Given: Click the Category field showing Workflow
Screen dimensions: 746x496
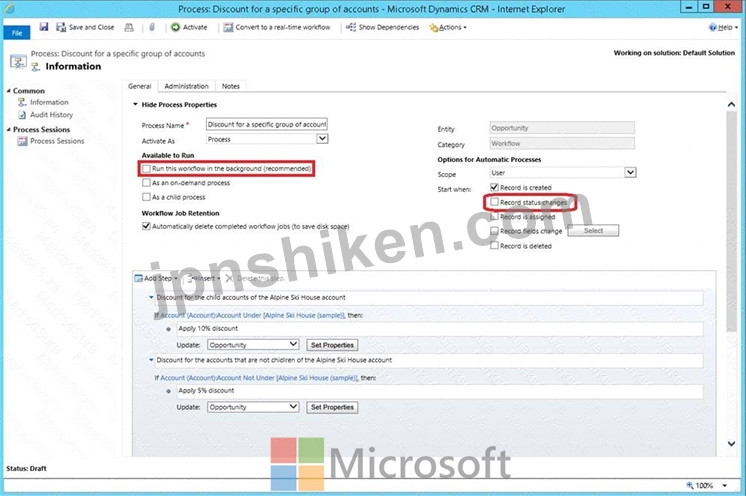Looking at the screenshot, I should click(x=562, y=143).
